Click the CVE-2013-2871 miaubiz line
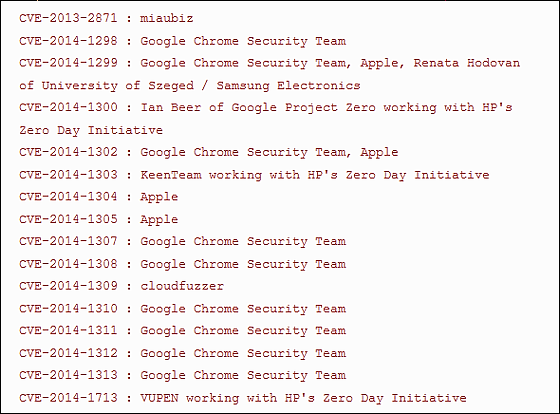560x414 pixels. (106, 18)
